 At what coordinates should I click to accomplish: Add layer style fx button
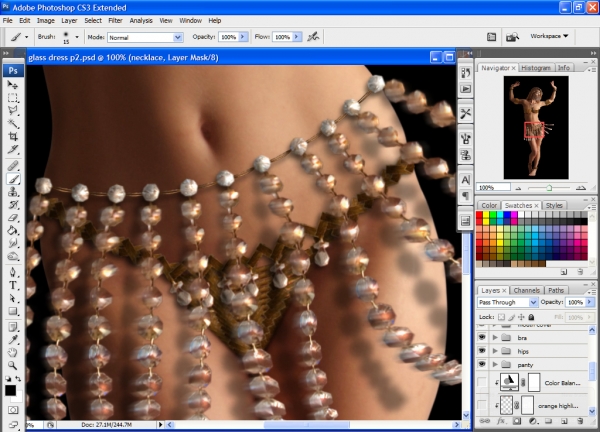coord(501,421)
